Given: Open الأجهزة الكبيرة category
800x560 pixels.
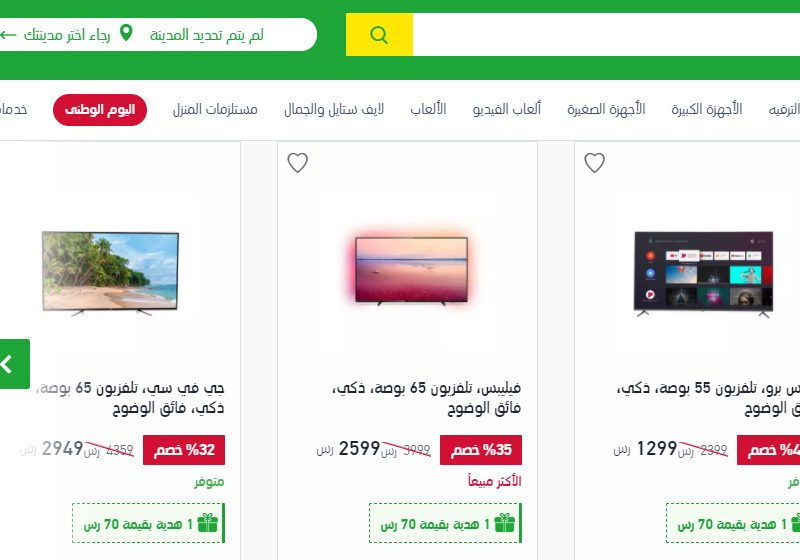Looking at the screenshot, I should tap(707, 109).
